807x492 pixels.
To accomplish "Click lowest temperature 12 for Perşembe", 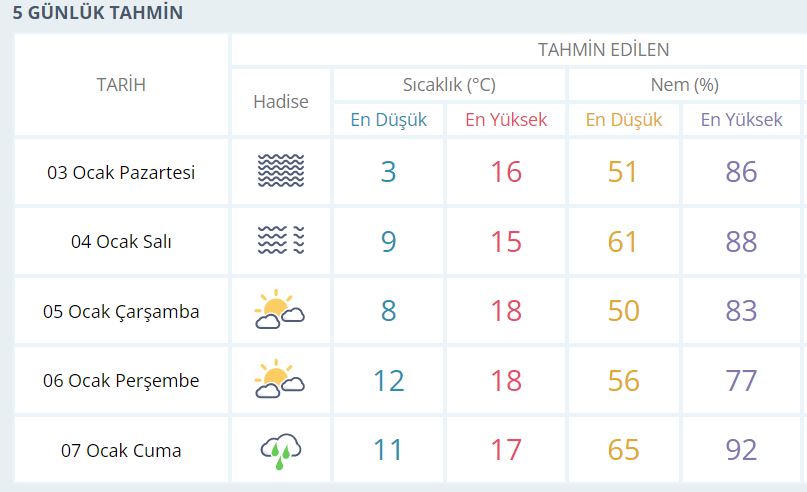I will (389, 381).
